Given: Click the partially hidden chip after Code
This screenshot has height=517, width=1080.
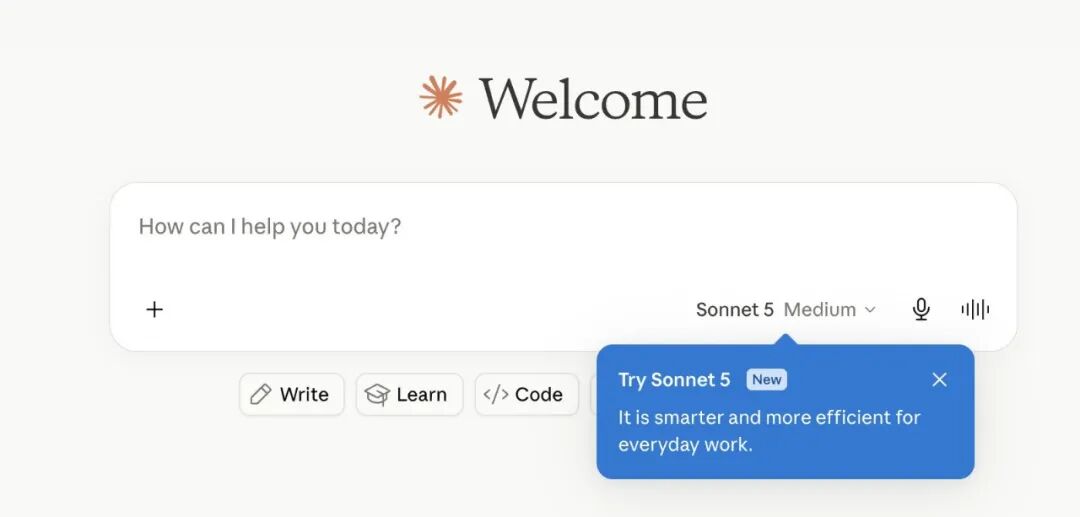Looking at the screenshot, I should (594, 394).
